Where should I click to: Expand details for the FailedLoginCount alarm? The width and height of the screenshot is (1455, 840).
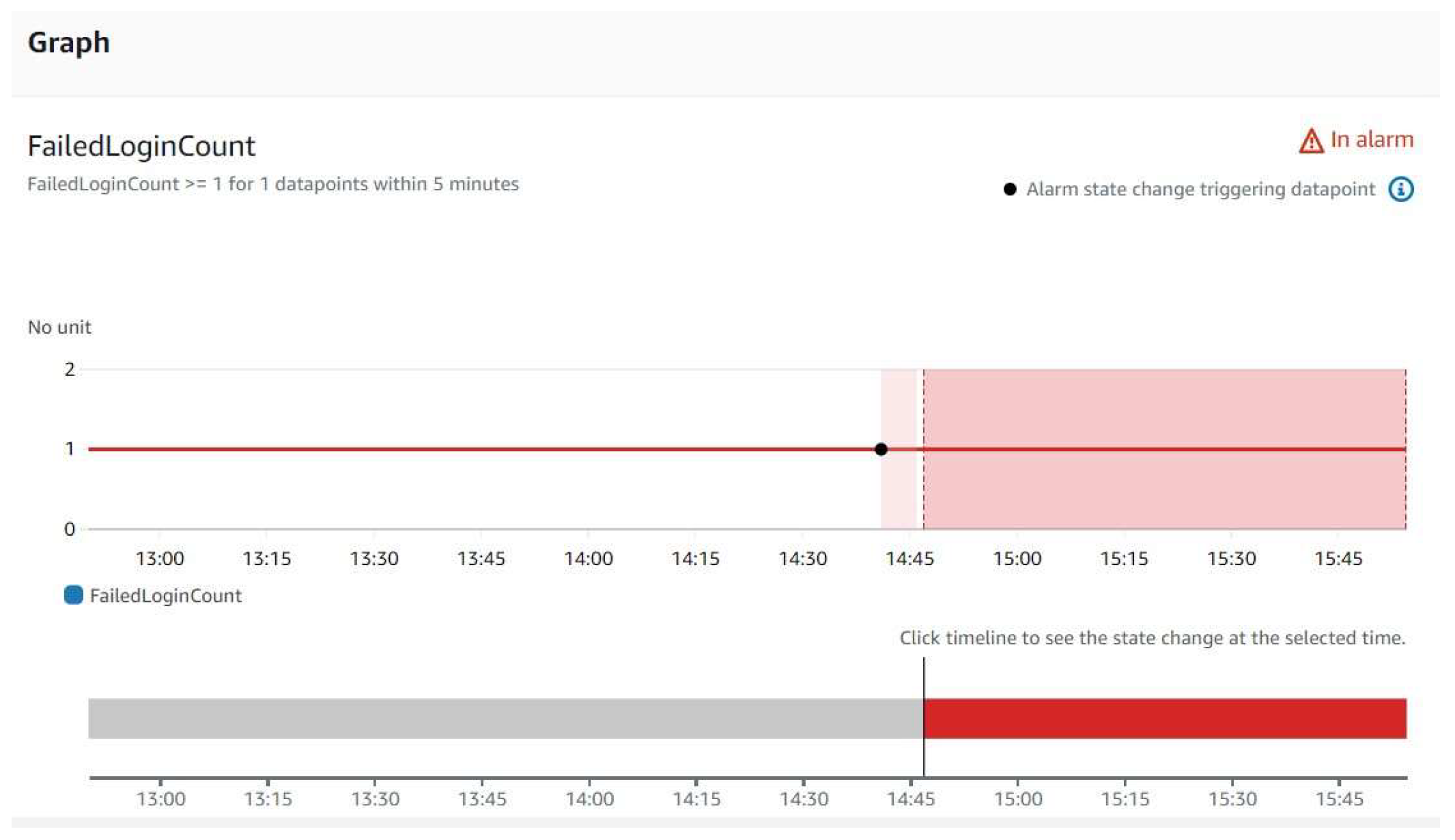[x=141, y=146]
